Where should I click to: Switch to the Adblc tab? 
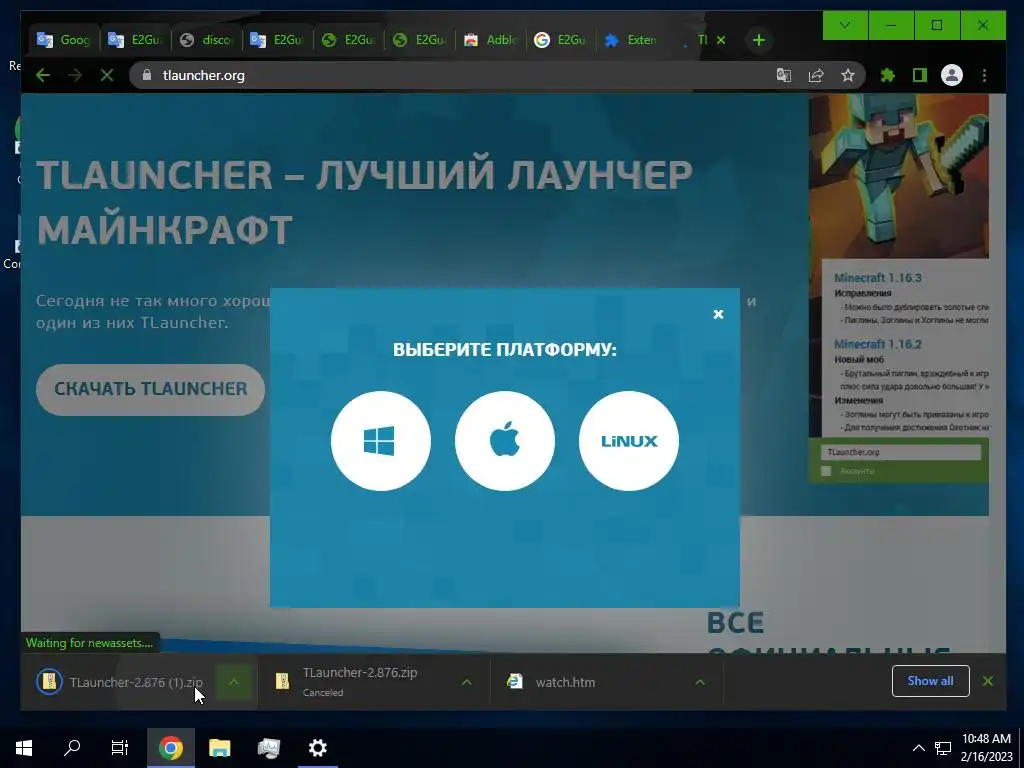point(490,40)
